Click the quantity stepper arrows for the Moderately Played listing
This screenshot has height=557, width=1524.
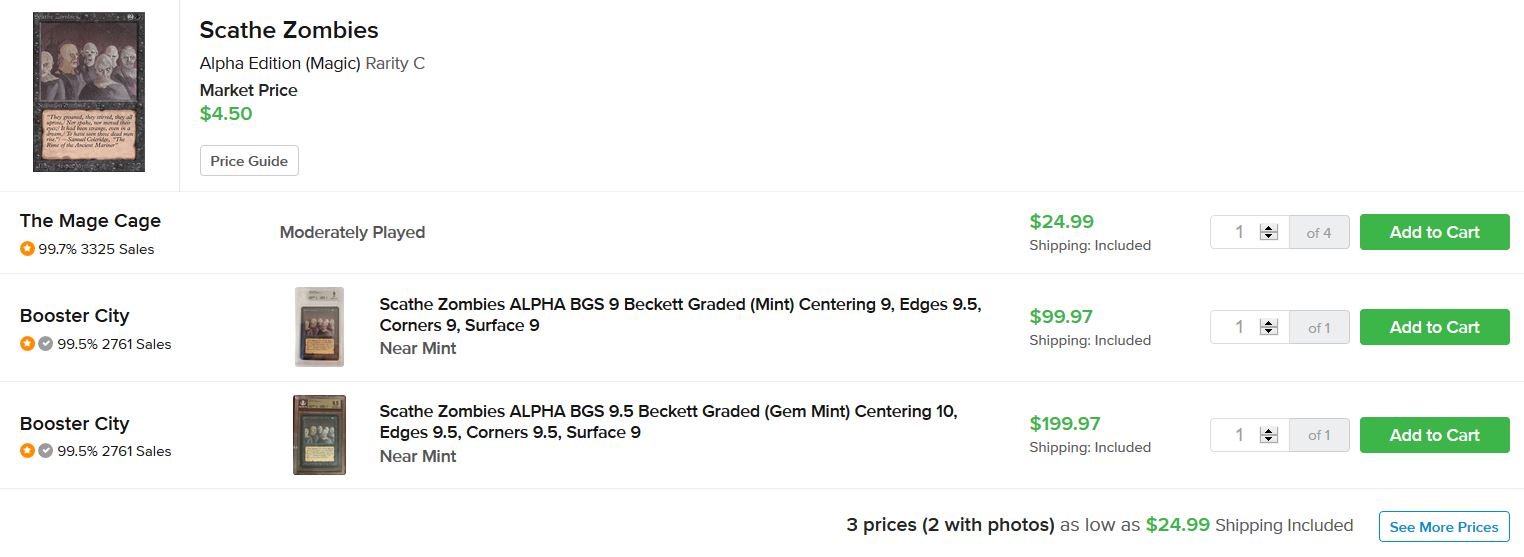[1269, 232]
